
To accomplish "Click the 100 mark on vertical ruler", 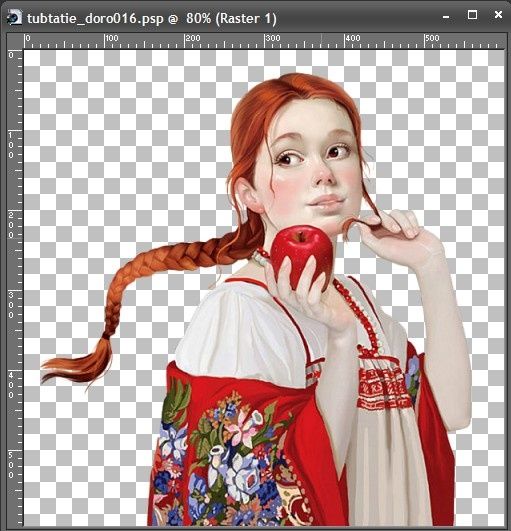I will click(11, 145).
